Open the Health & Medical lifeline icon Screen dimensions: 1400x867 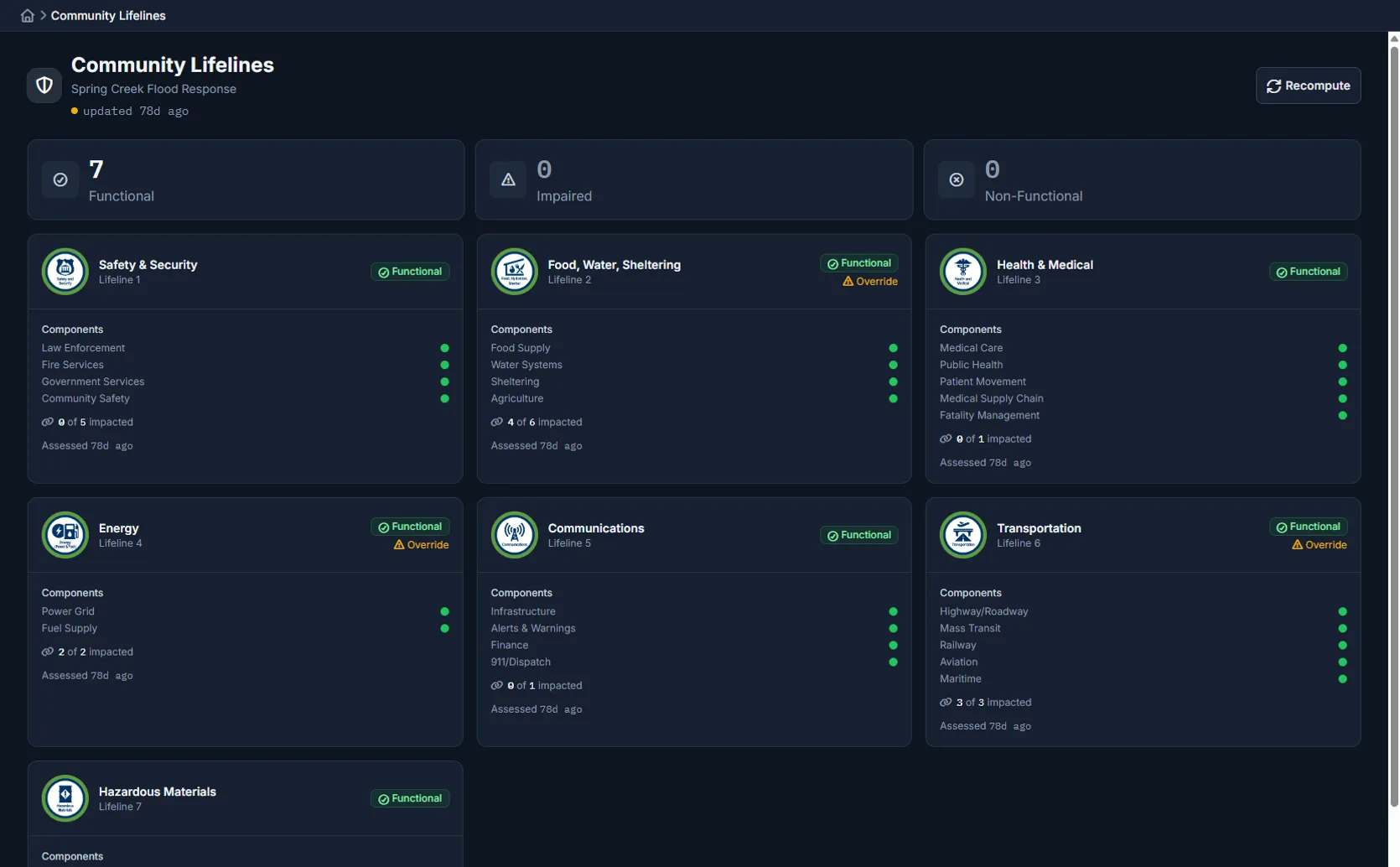tap(963, 272)
